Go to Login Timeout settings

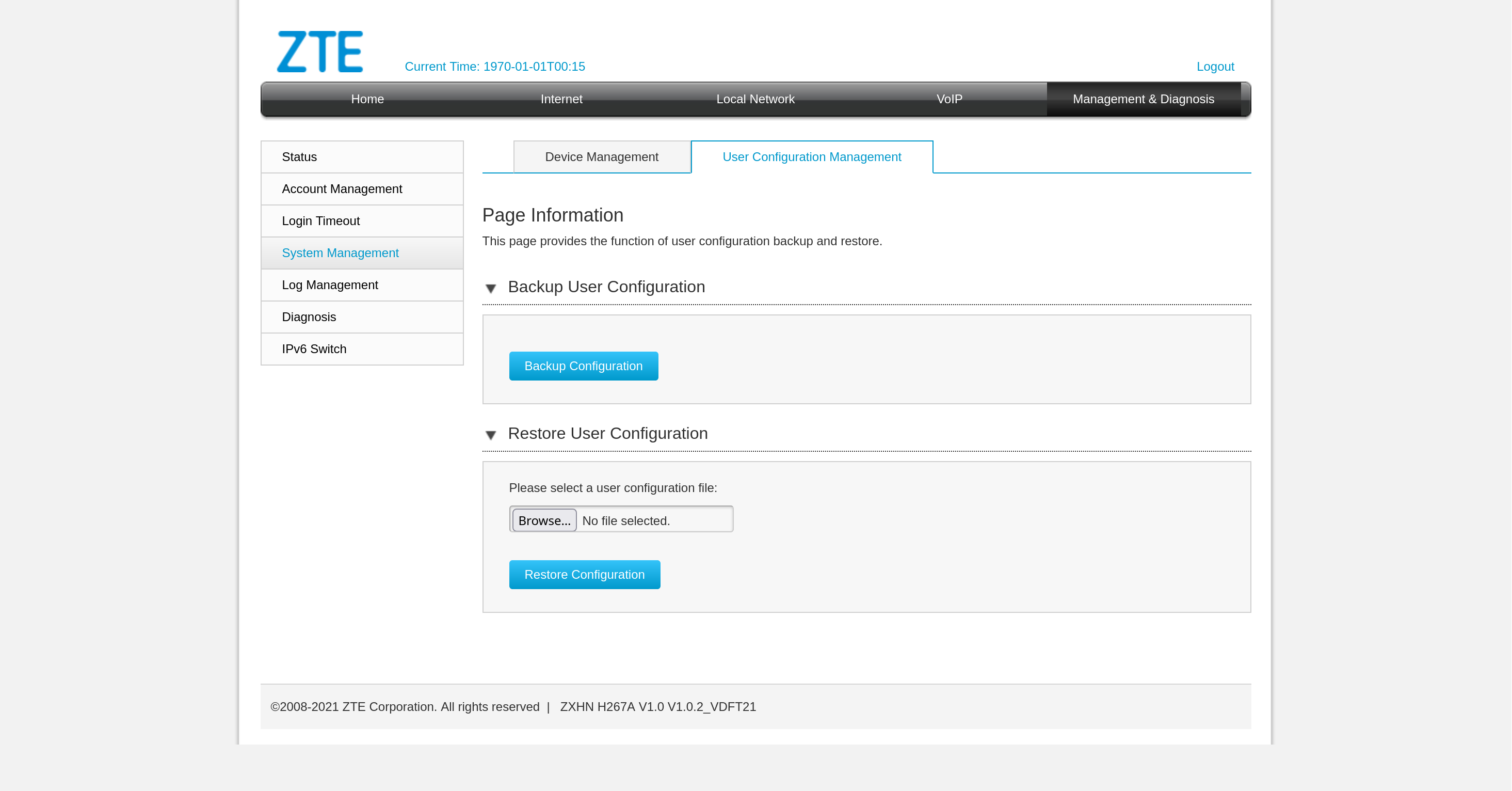(x=320, y=221)
